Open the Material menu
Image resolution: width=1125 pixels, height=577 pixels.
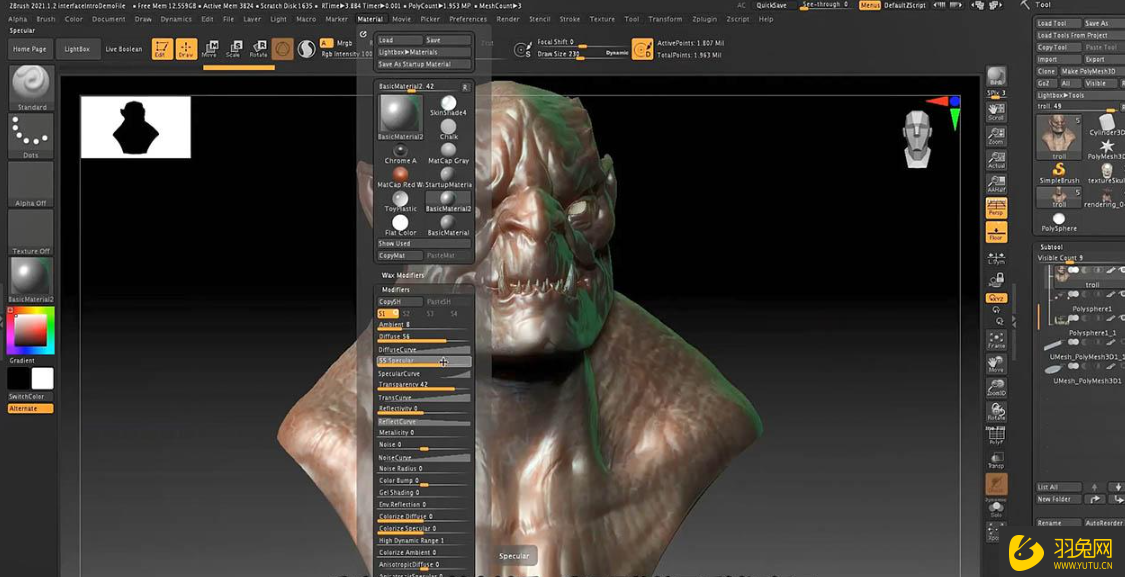(370, 18)
